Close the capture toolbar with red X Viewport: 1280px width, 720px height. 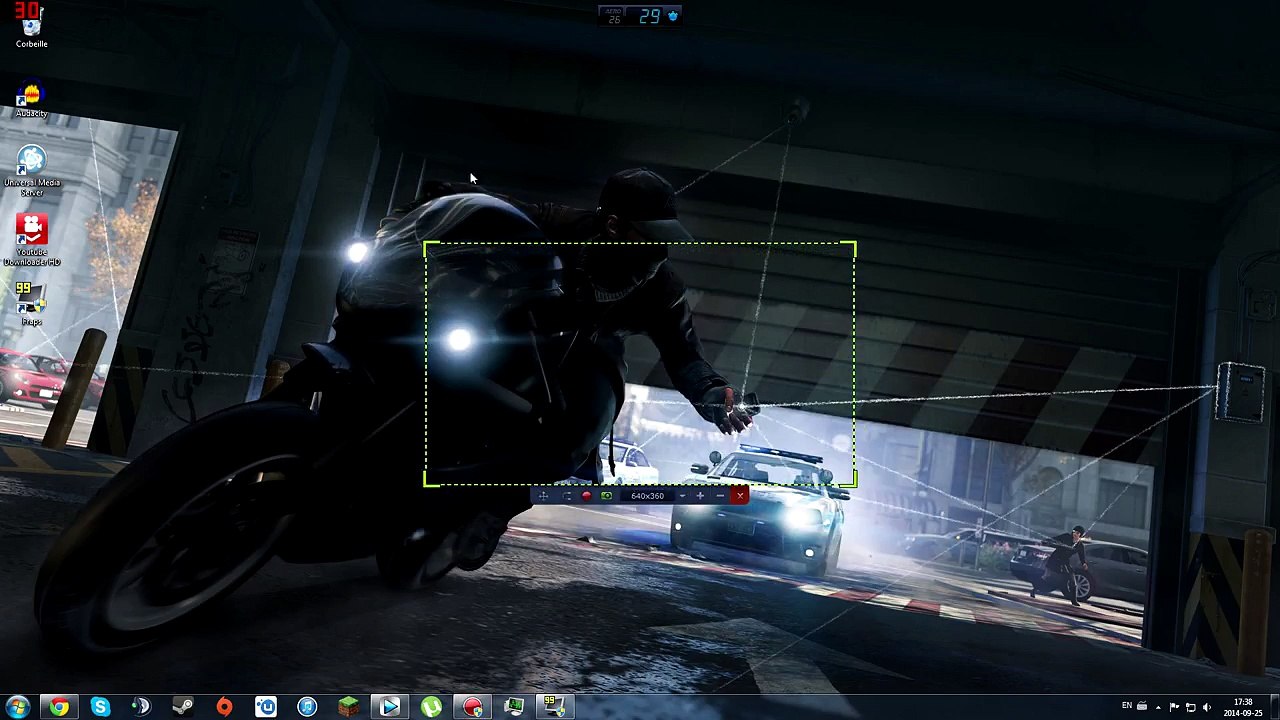pyautogui.click(x=740, y=496)
